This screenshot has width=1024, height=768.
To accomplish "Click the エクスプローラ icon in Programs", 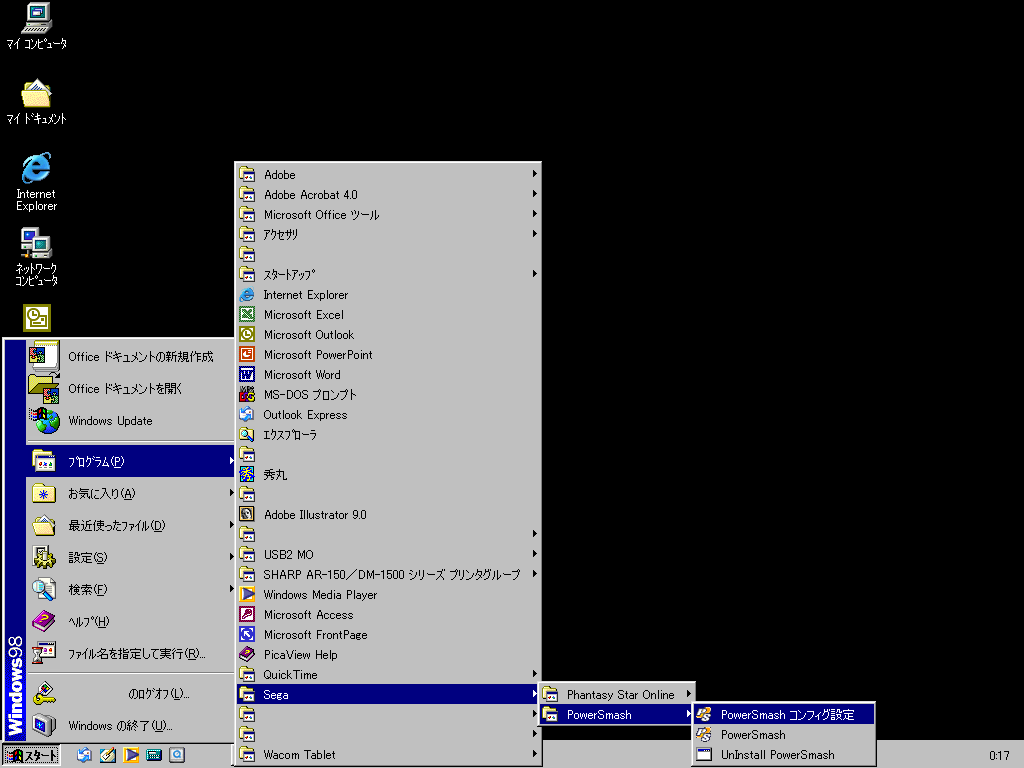I will click(x=247, y=434).
